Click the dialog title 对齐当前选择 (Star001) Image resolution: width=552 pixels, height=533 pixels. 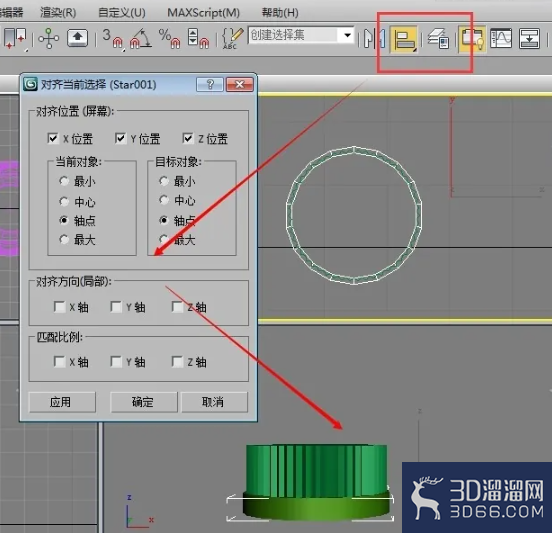coord(99,84)
